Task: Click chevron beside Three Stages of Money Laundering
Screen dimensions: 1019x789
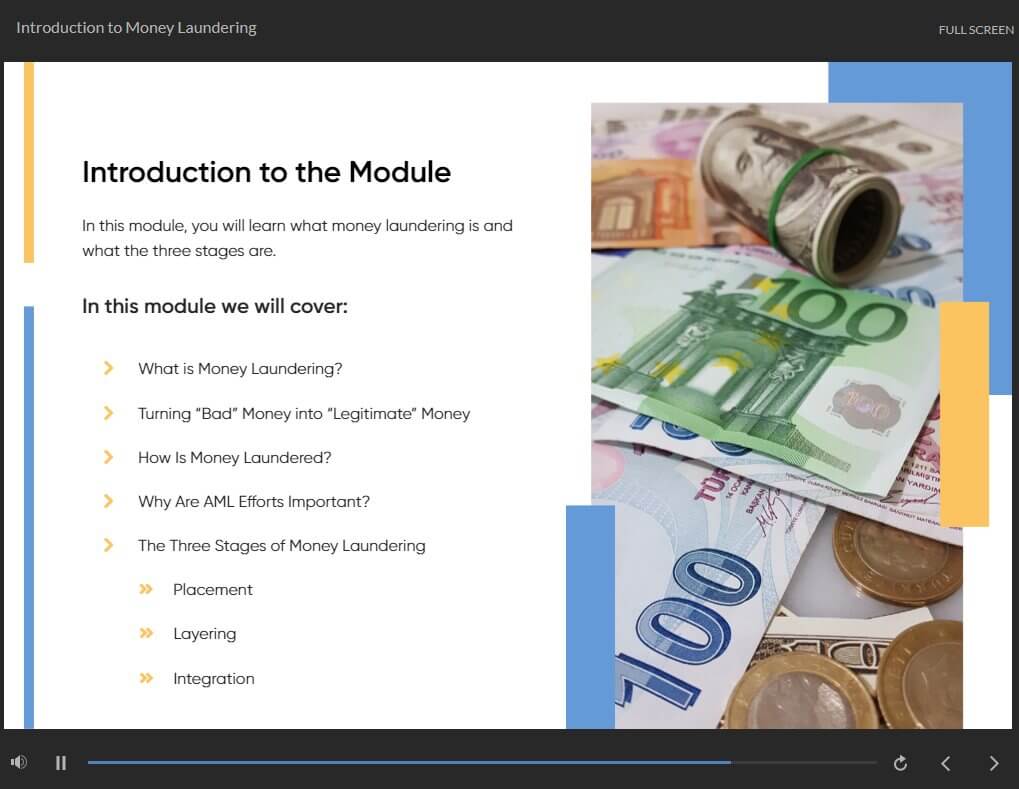Action: (109, 545)
